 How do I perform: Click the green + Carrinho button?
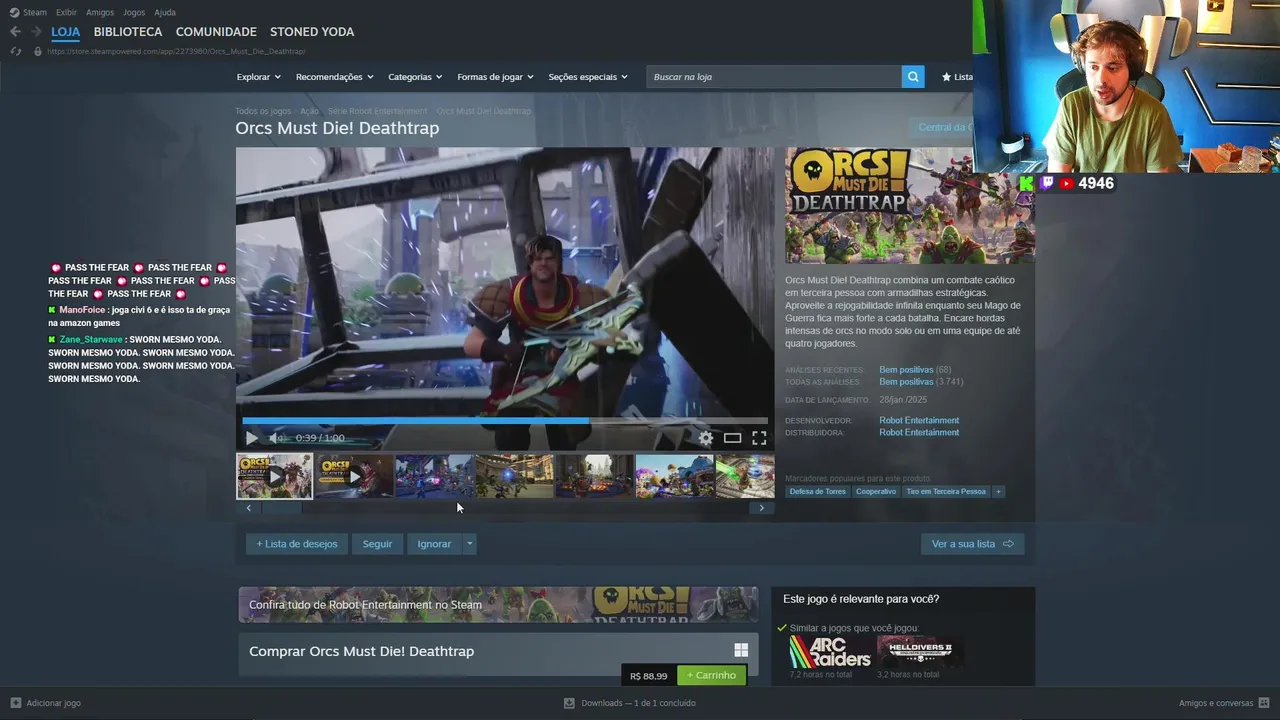[711, 675]
